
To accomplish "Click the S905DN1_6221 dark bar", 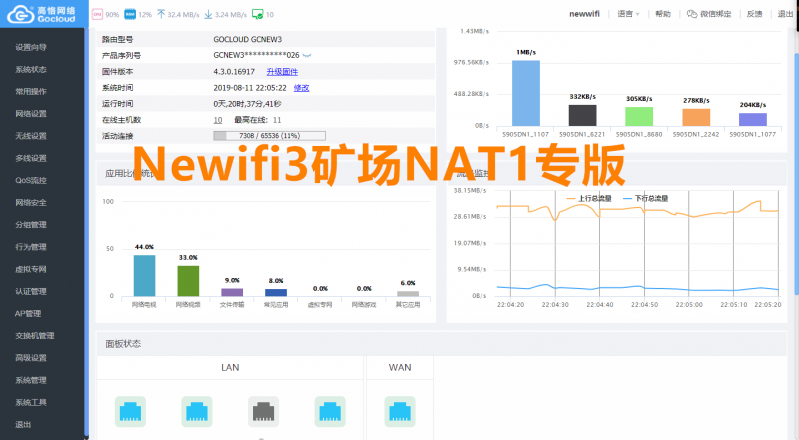I will click(582, 115).
